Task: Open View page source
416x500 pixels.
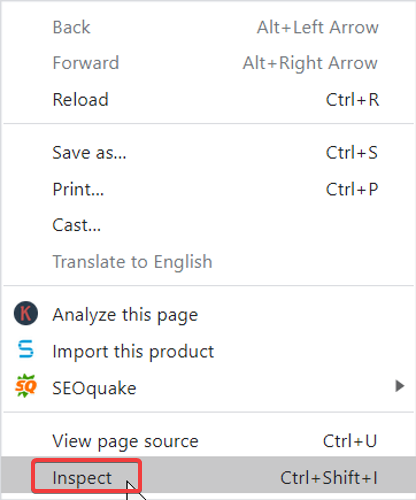Action: pos(125,442)
